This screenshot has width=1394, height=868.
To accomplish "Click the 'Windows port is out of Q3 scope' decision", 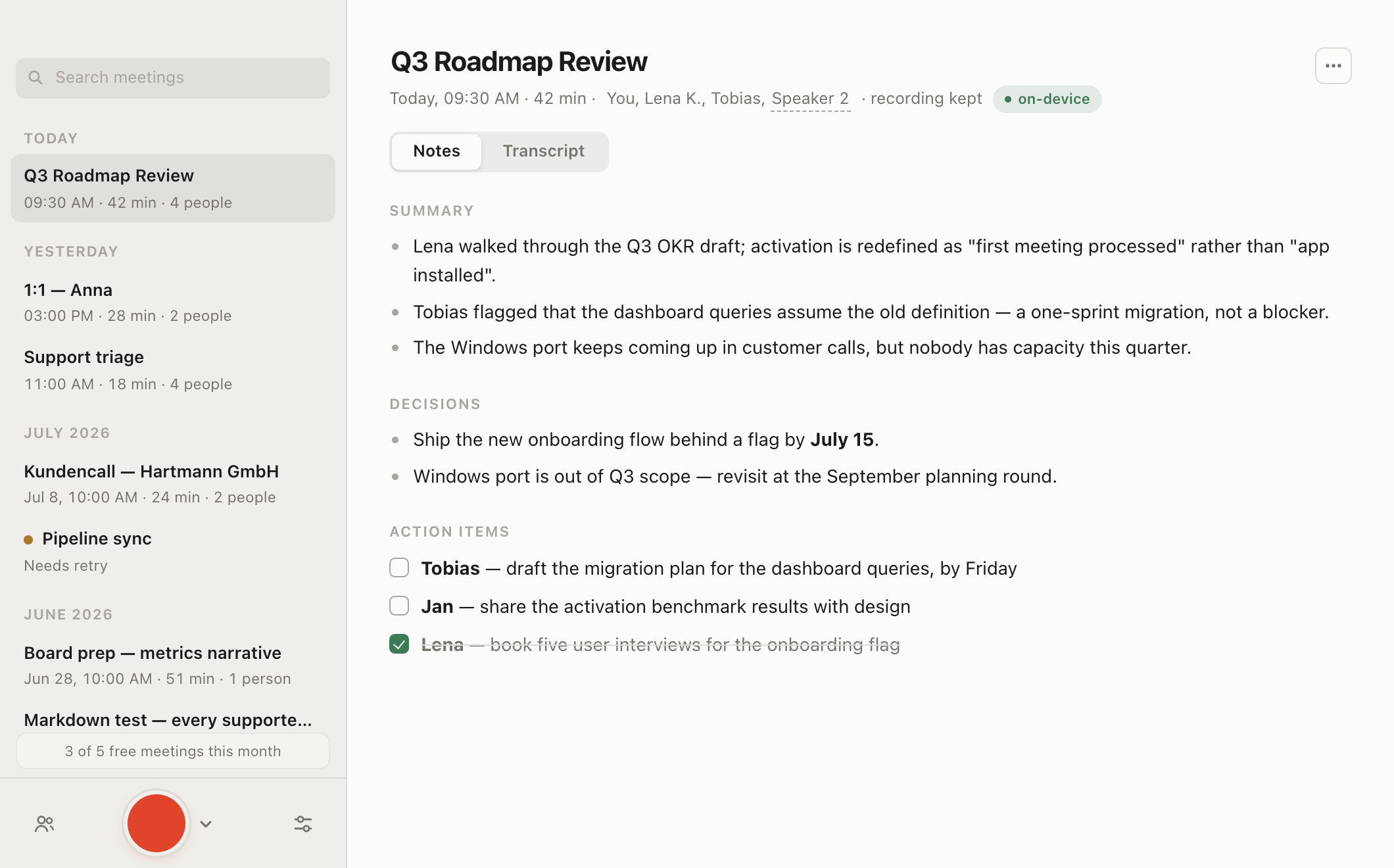I will (734, 476).
